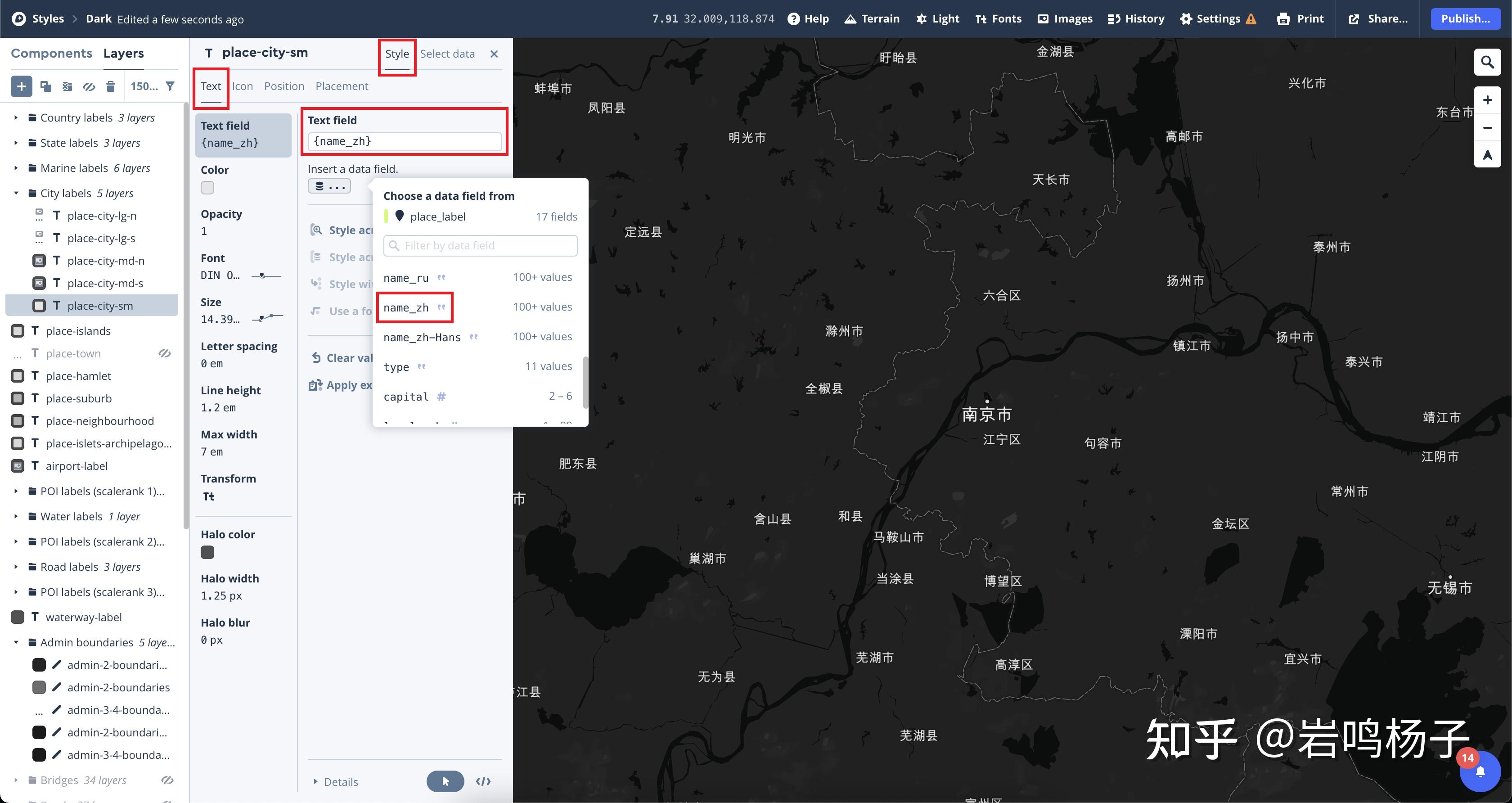
Task: Collapse the City labels group
Action: (15, 193)
